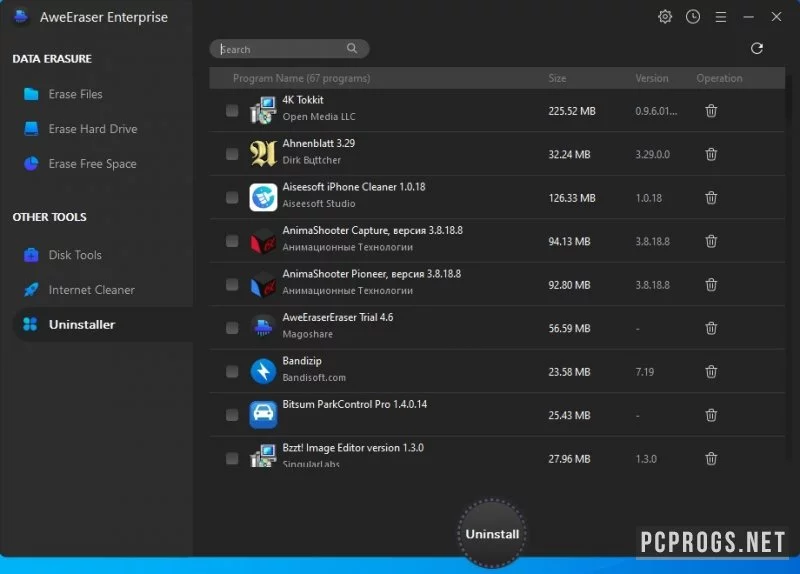The height and width of the screenshot is (574, 800).
Task: Check the Bitsum ParkControl Pro checkbox
Action: pos(232,415)
